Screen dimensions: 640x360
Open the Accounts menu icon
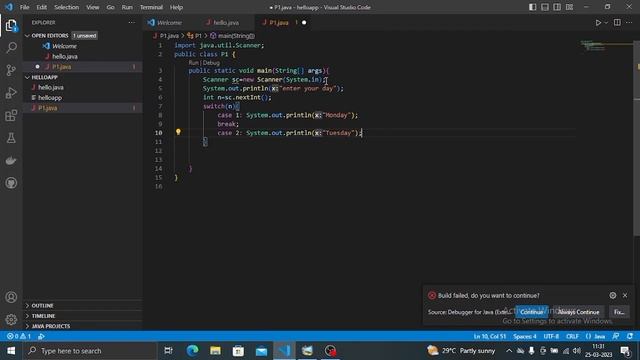(11, 297)
